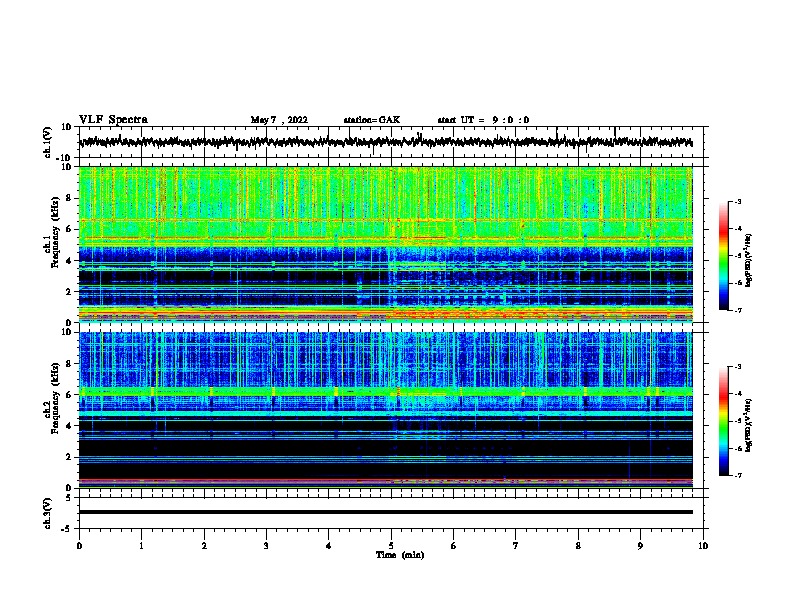
Task: Click the date text "May 7, 2022"
Action: (279, 120)
